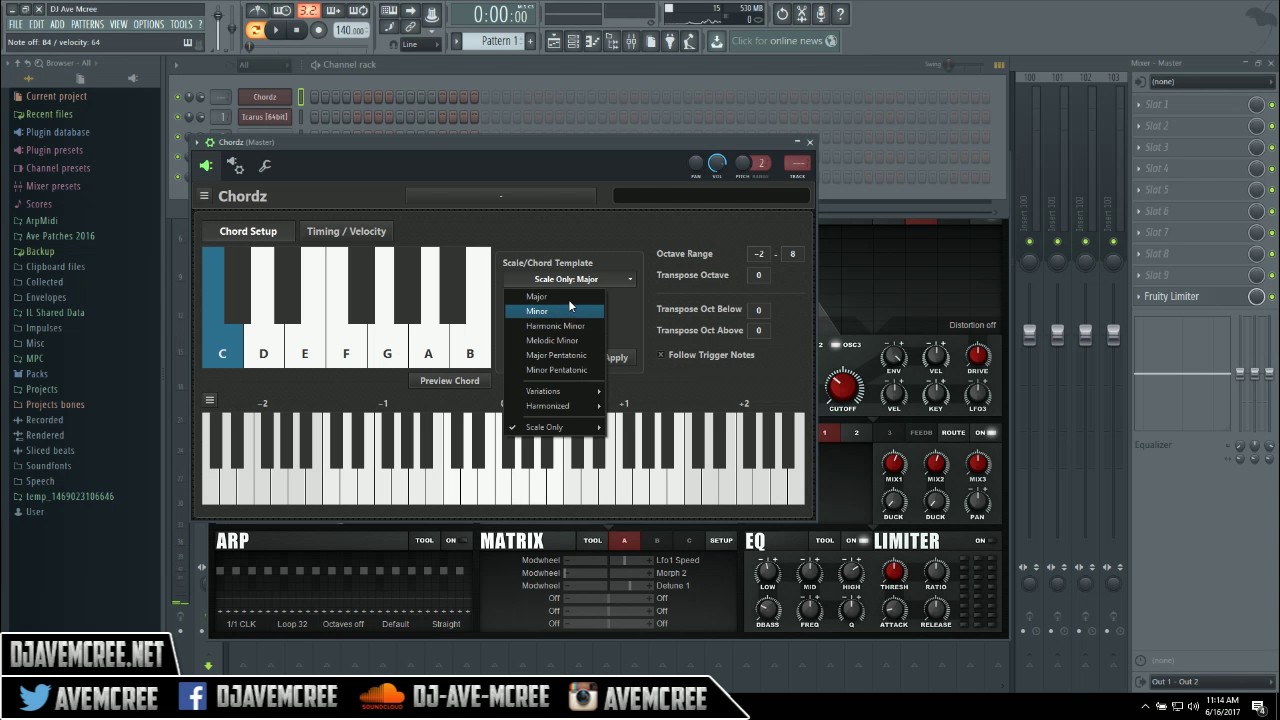Viewport: 1280px width, 720px height.
Task: Click the question mark help icon
Action: pos(840,14)
